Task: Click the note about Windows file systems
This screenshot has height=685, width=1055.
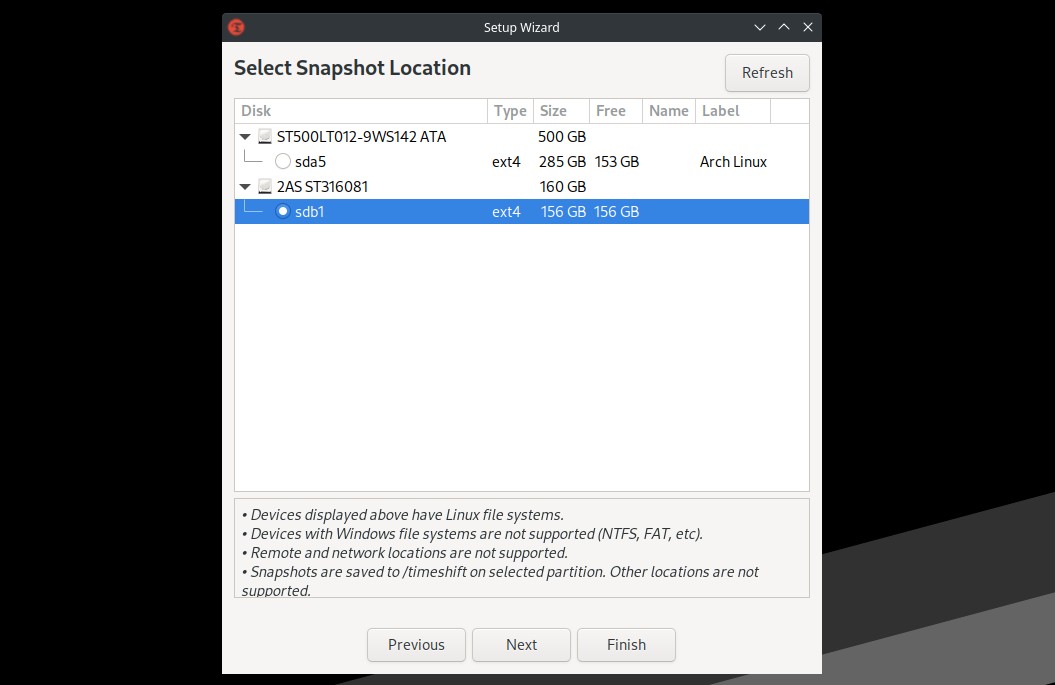Action: tap(472, 534)
